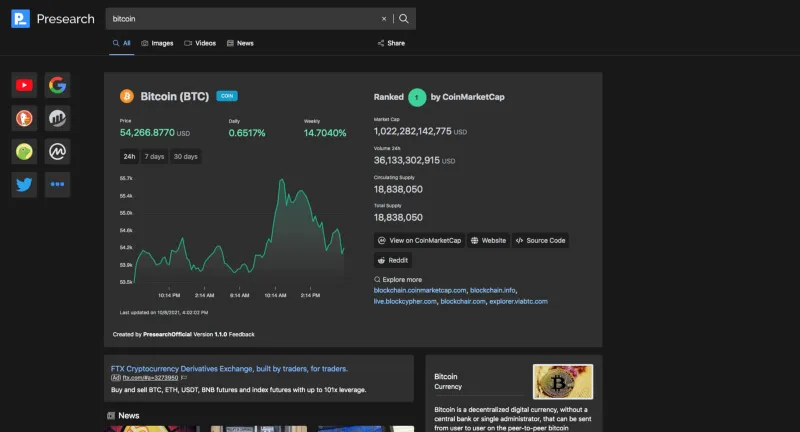This screenshot has height=432, width=800.
Task: Click the flag icon beside the ad URL
Action: coord(184,378)
